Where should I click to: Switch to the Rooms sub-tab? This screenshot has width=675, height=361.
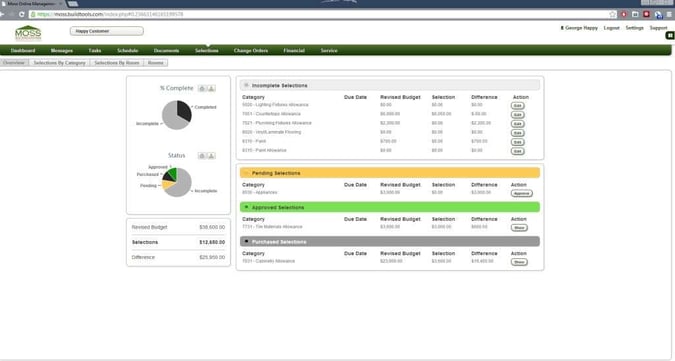[x=155, y=63]
